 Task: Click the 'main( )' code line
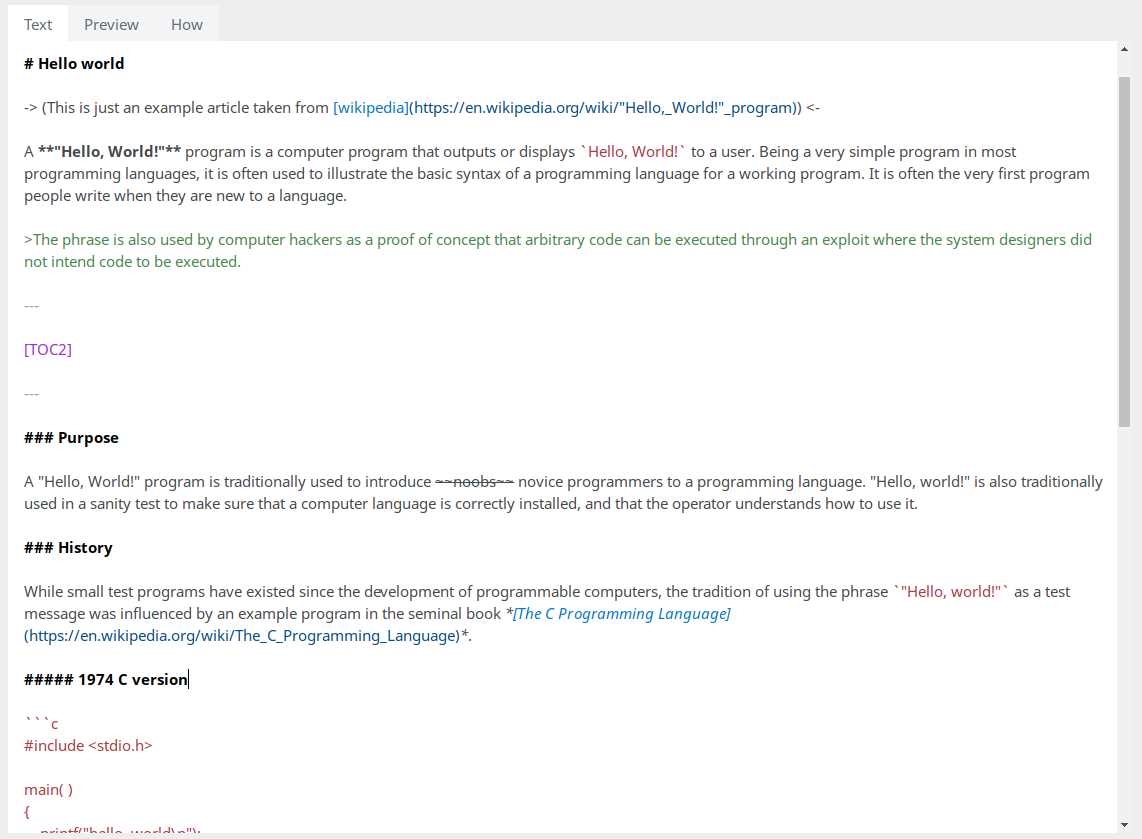coord(48,789)
